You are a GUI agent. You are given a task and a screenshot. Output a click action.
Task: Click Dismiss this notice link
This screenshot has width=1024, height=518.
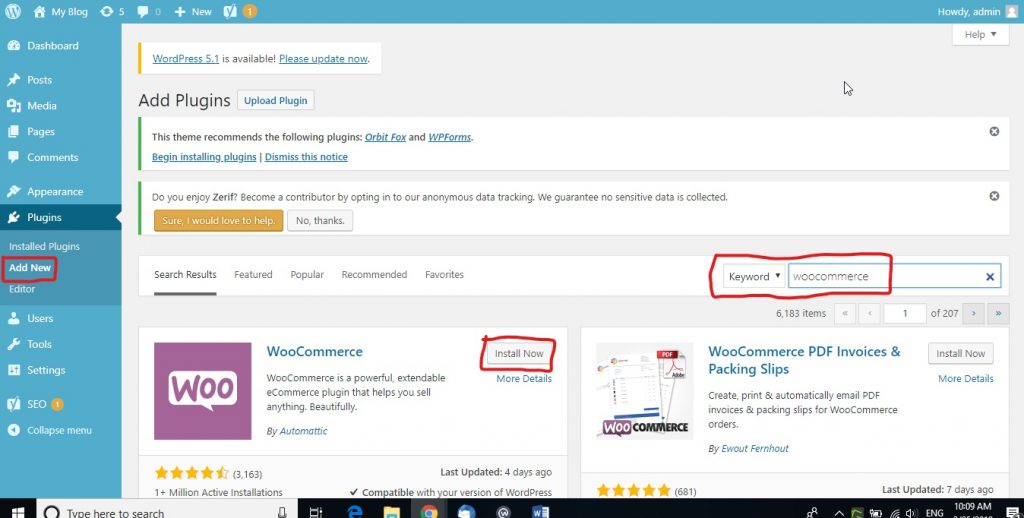click(x=306, y=157)
